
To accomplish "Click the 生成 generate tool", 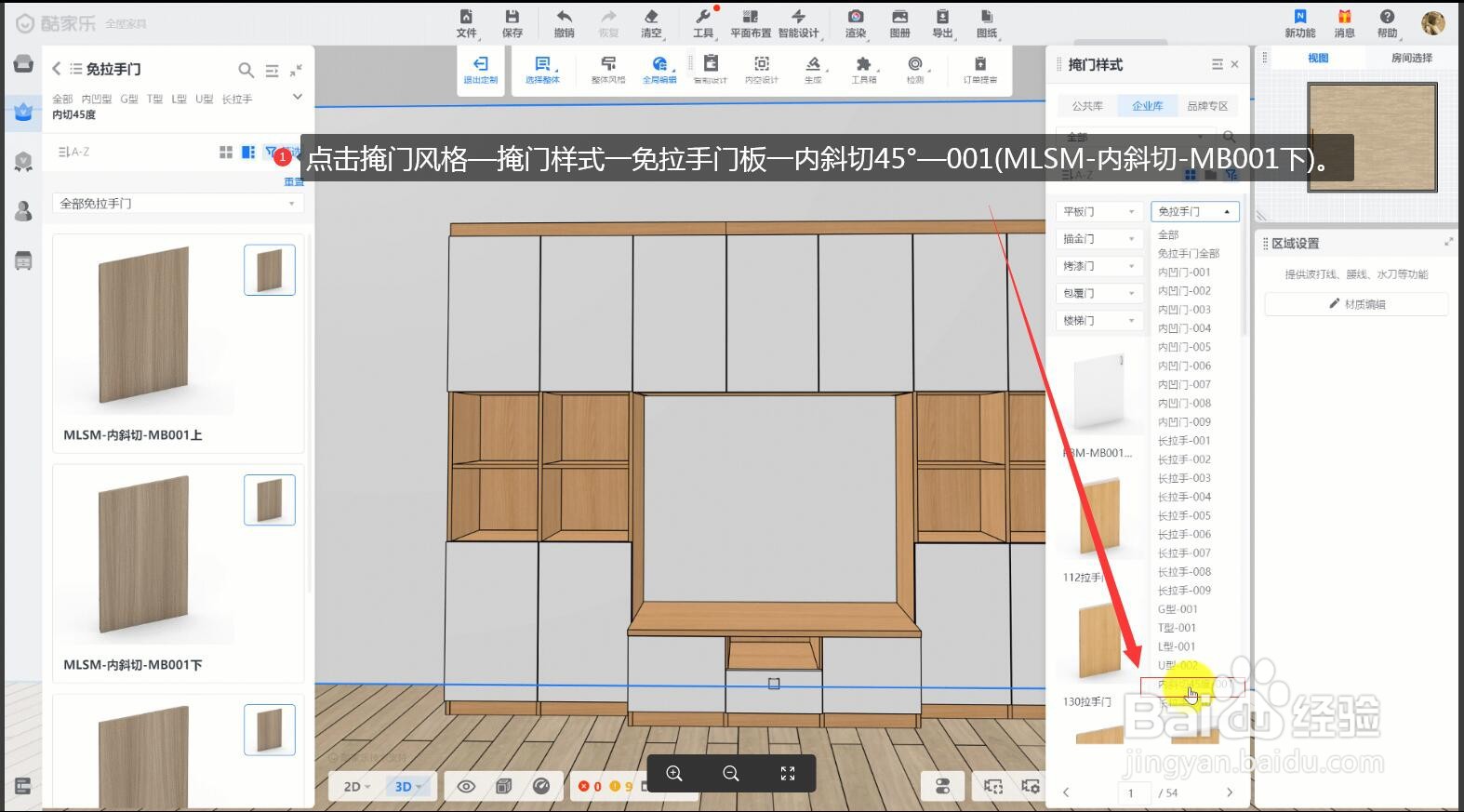I will [813, 70].
